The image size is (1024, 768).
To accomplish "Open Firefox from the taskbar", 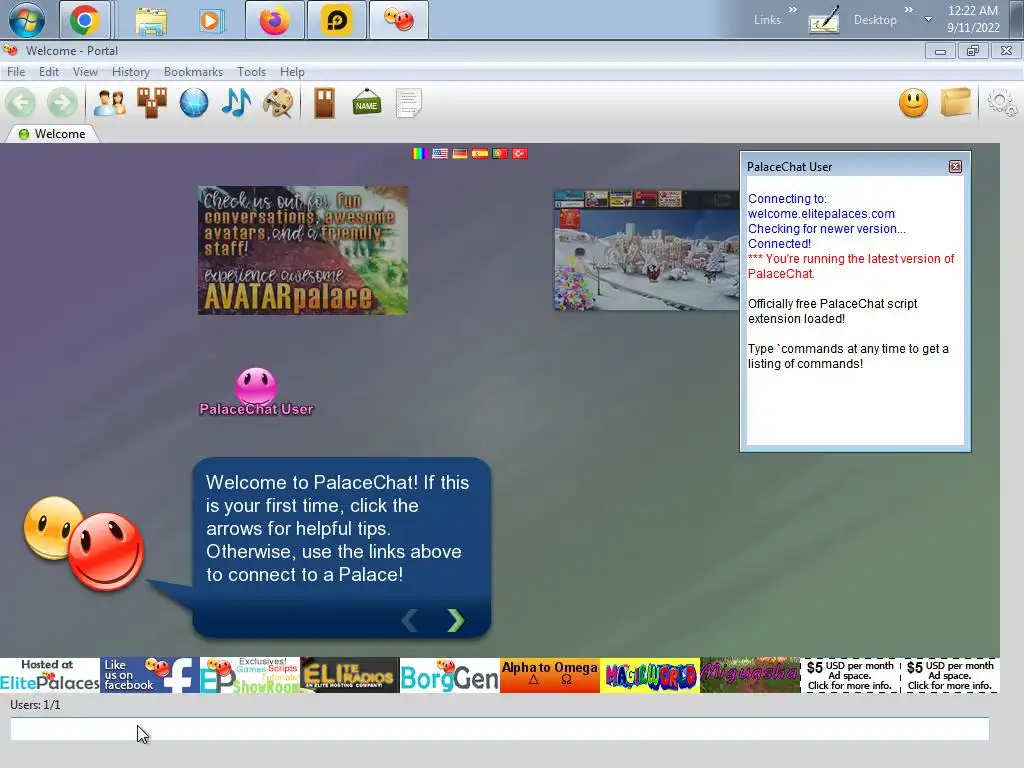I will tap(274, 20).
